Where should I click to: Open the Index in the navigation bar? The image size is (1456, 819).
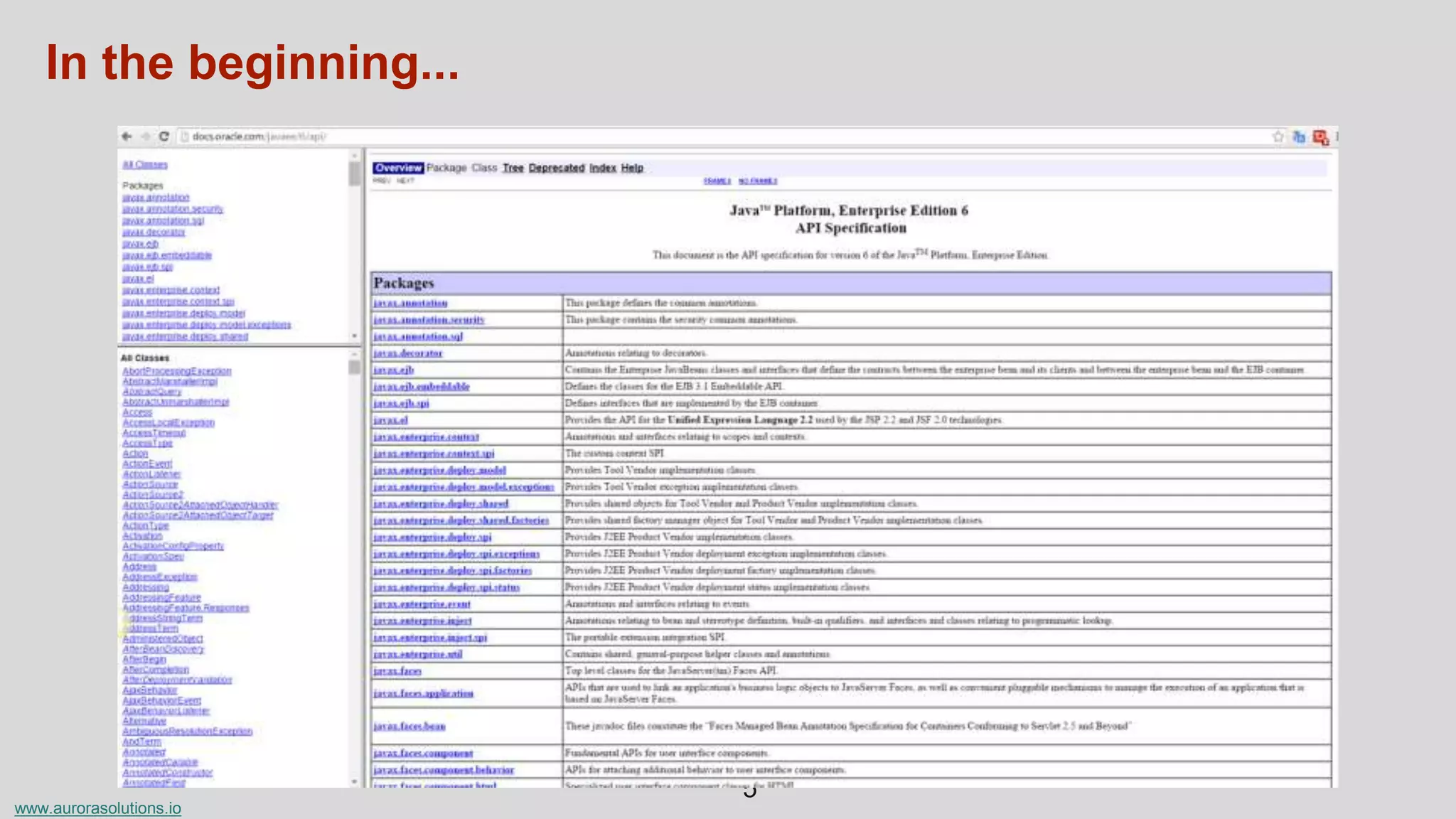point(602,168)
